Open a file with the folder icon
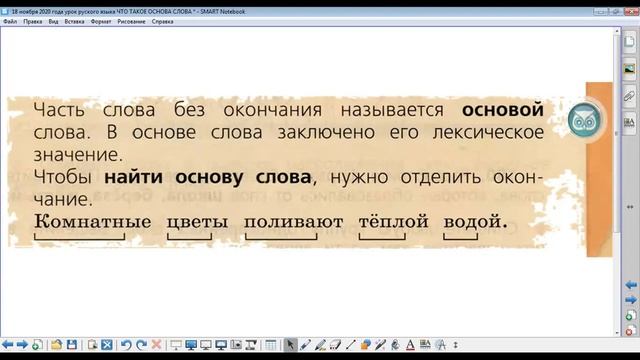Screen dimensions: 640x360 [x=57, y=345]
